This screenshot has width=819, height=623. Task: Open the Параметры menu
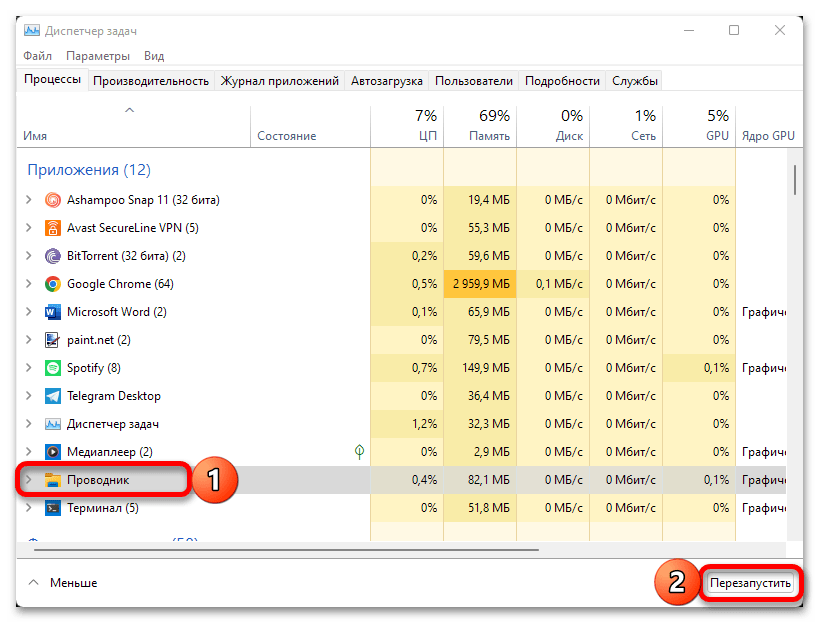point(98,56)
